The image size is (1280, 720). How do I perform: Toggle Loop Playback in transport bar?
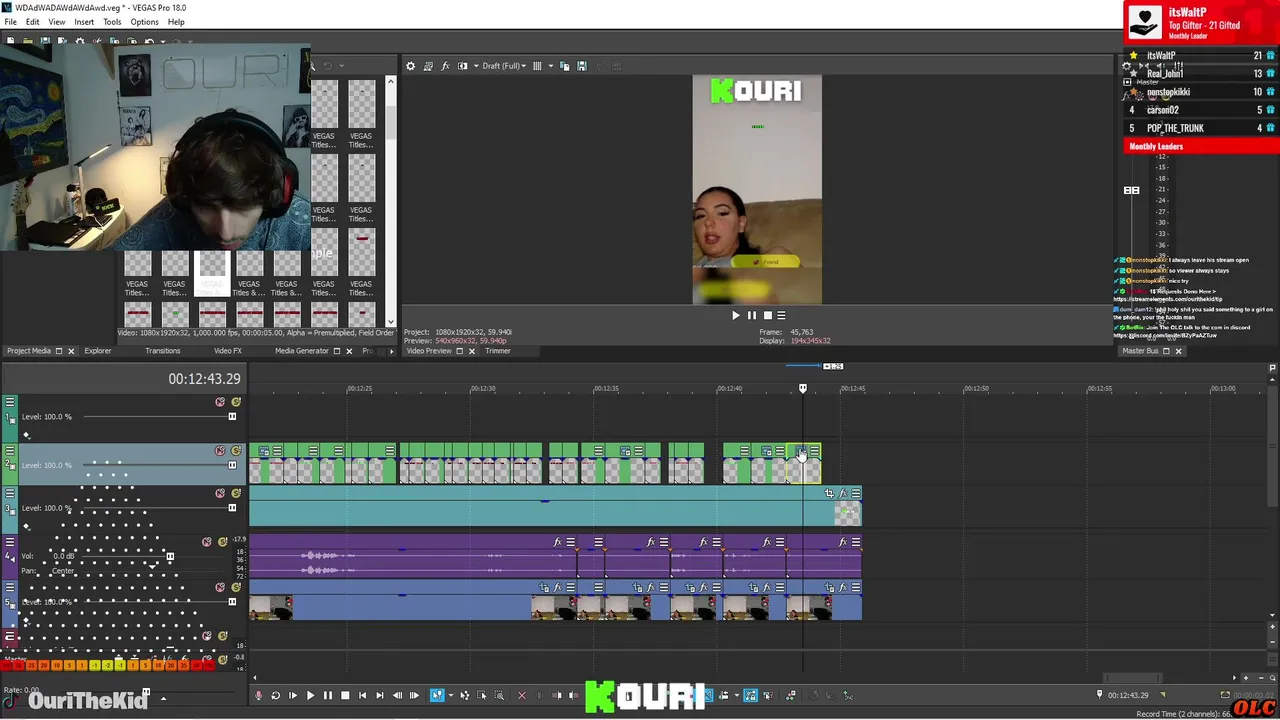[x=275, y=695]
